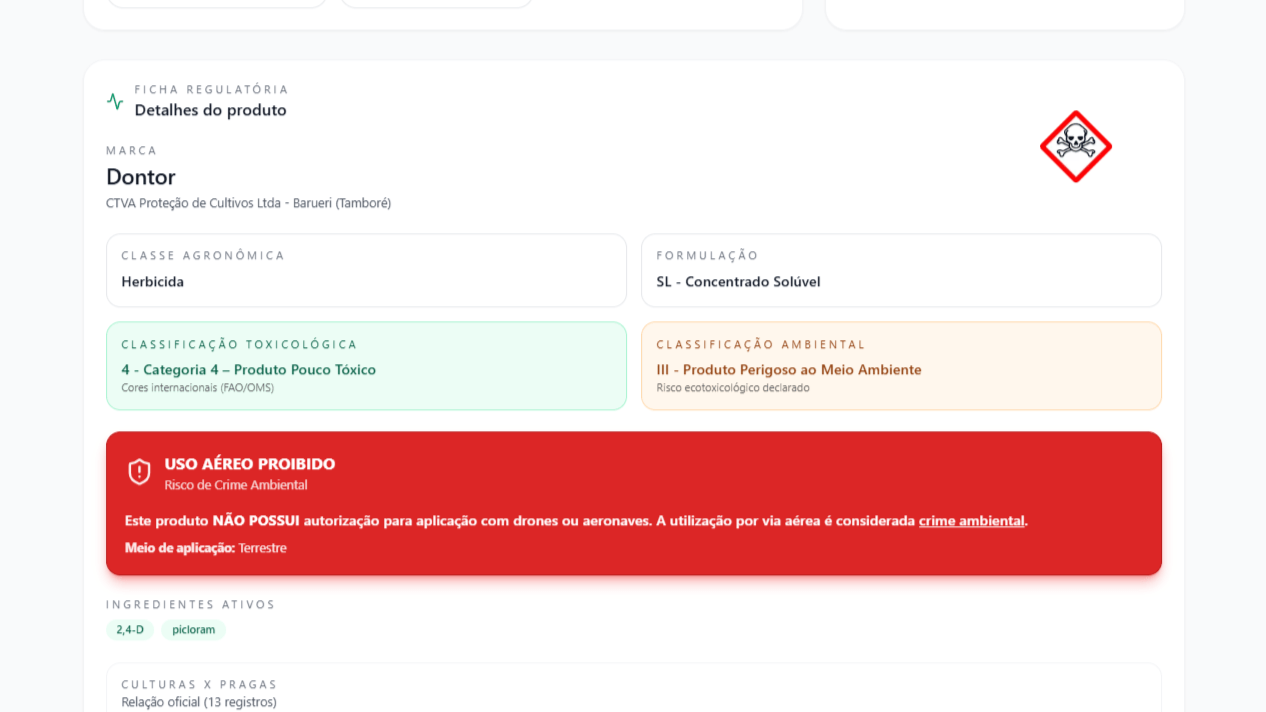Open the crime ambiental link

[971, 520]
